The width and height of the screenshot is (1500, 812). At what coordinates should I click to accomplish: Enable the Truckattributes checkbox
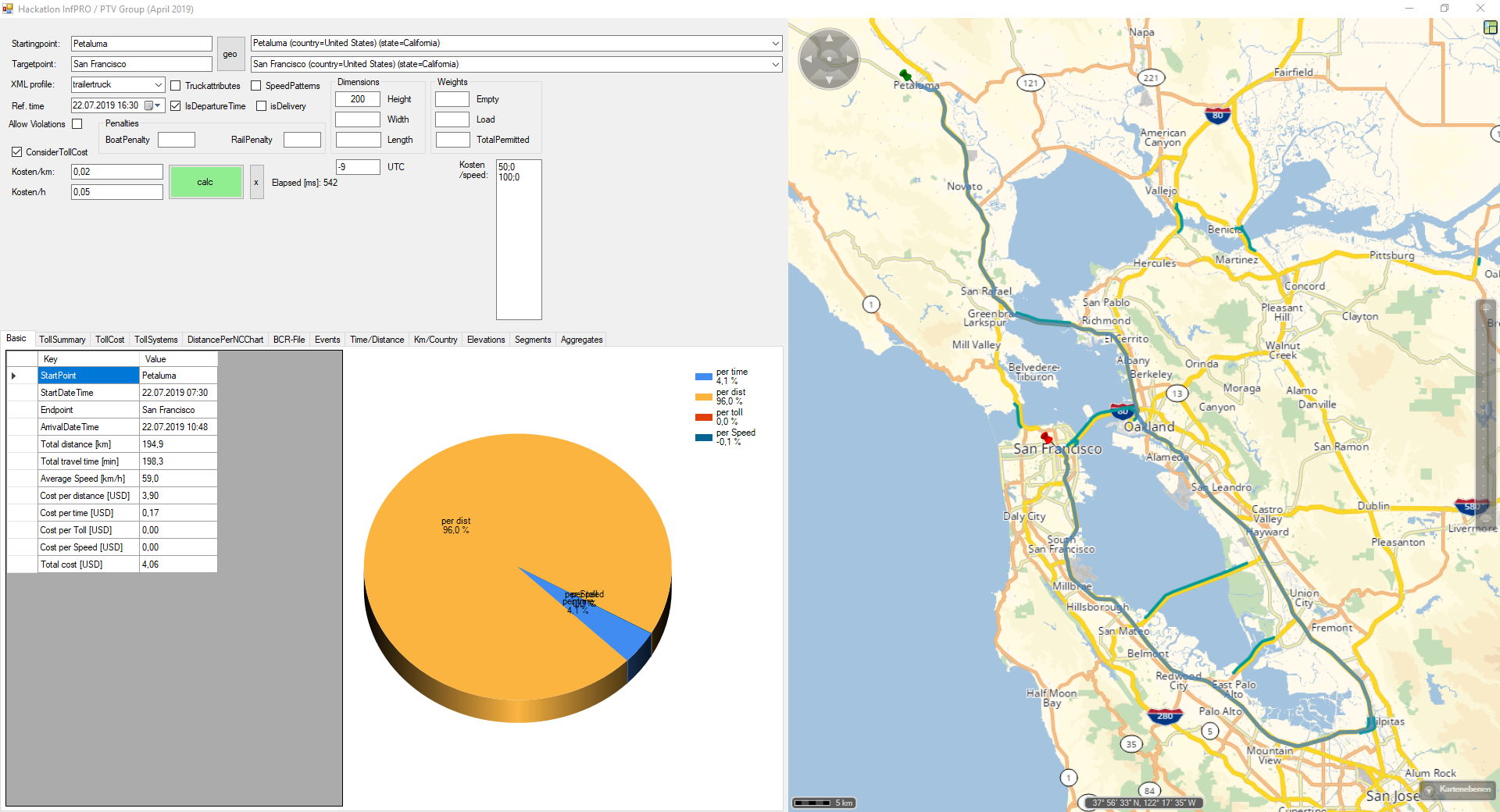(x=176, y=86)
